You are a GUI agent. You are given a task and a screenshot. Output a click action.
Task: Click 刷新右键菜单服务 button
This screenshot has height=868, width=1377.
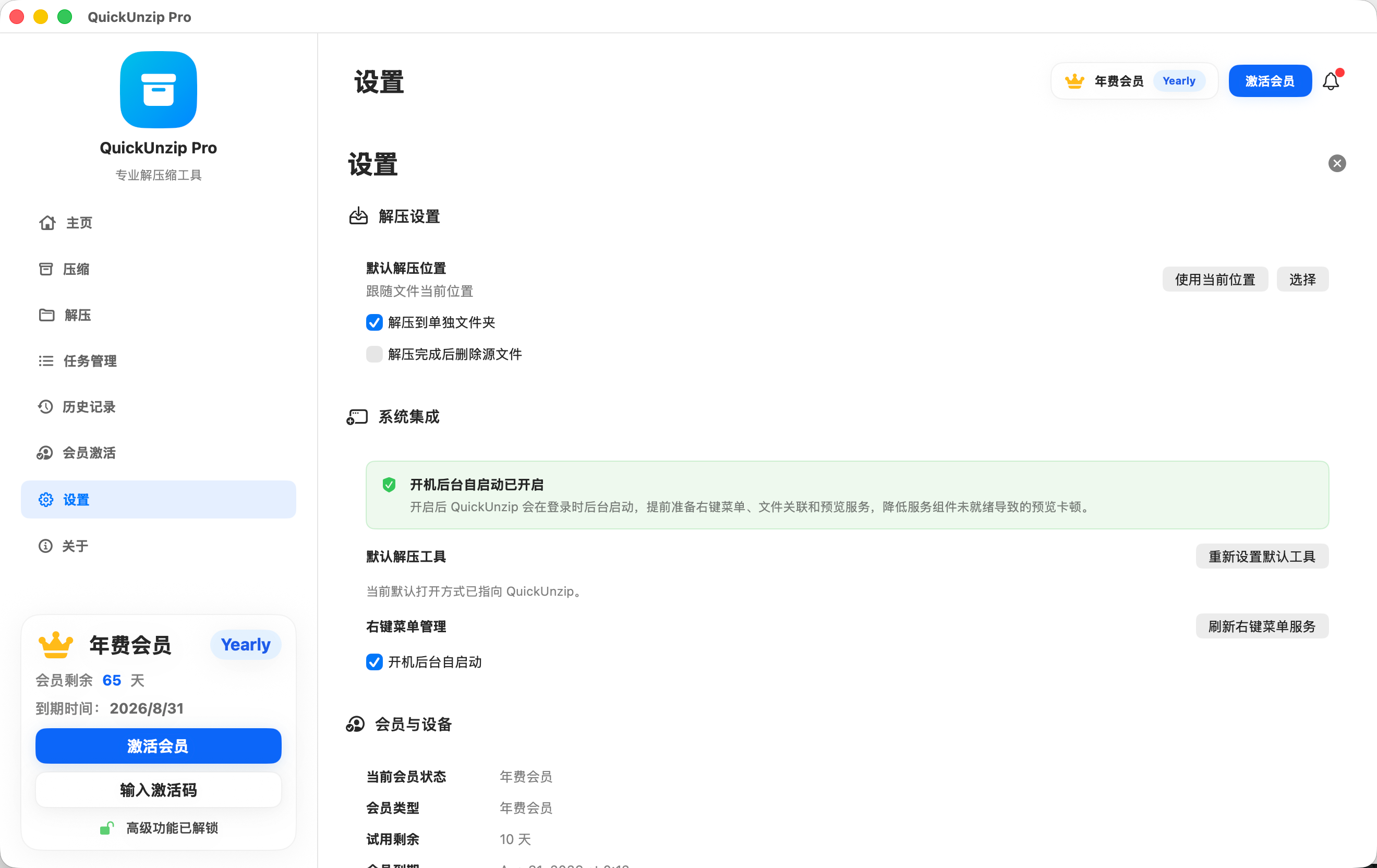pyautogui.click(x=1262, y=626)
